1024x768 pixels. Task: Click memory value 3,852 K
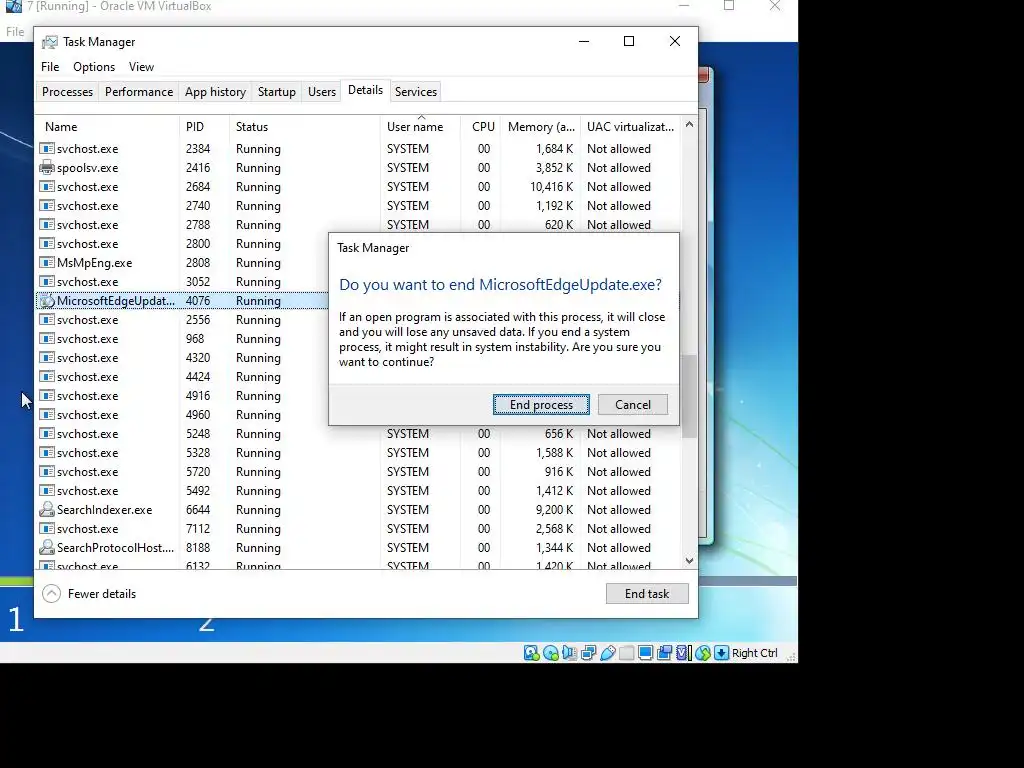pyautogui.click(x=554, y=168)
